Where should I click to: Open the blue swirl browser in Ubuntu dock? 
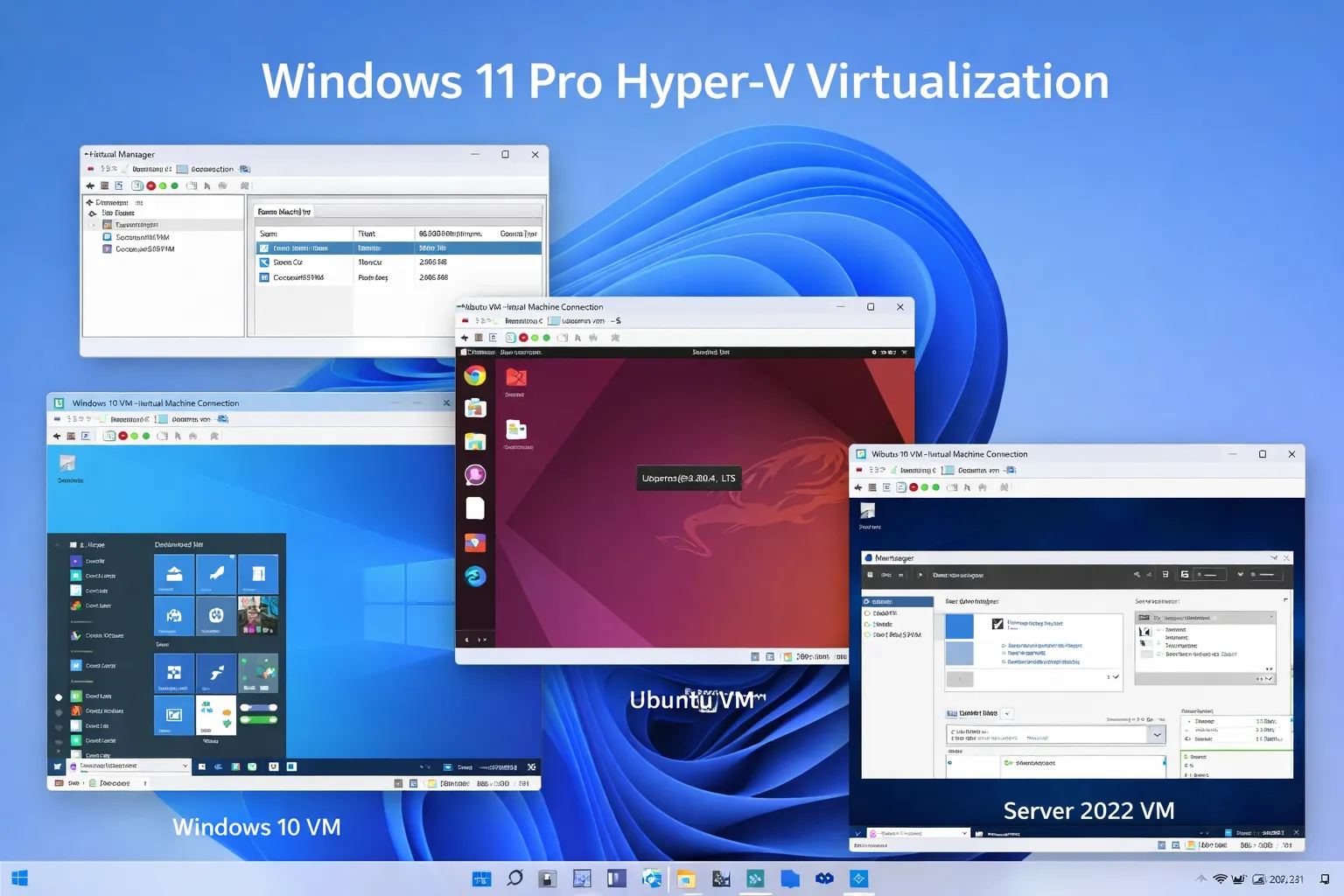[475, 576]
